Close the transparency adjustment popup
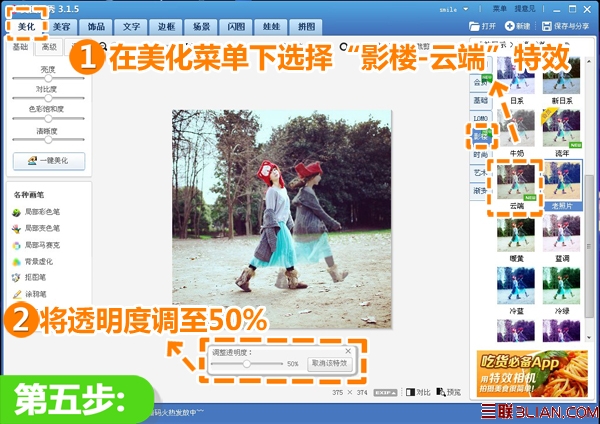Image resolution: width=600 pixels, height=424 pixels. pyautogui.click(x=348, y=351)
